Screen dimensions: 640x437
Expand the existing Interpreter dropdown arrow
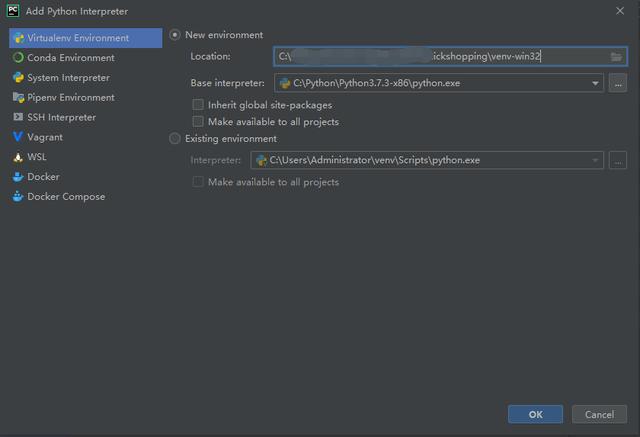595,160
